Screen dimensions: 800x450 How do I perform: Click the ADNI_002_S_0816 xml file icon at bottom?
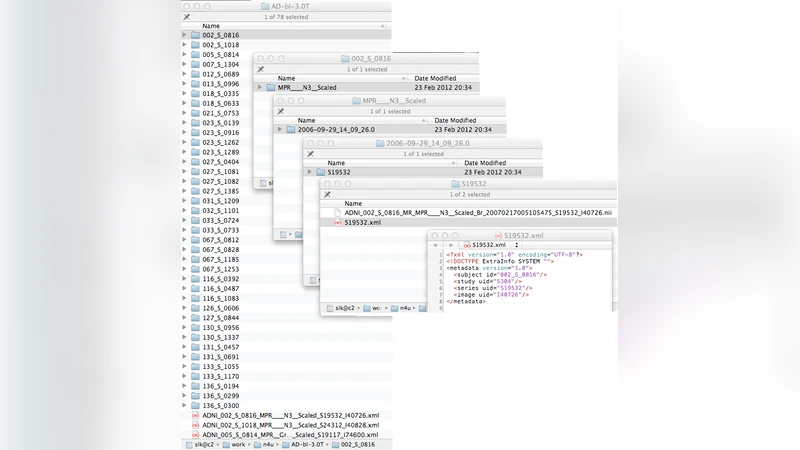(x=196, y=415)
